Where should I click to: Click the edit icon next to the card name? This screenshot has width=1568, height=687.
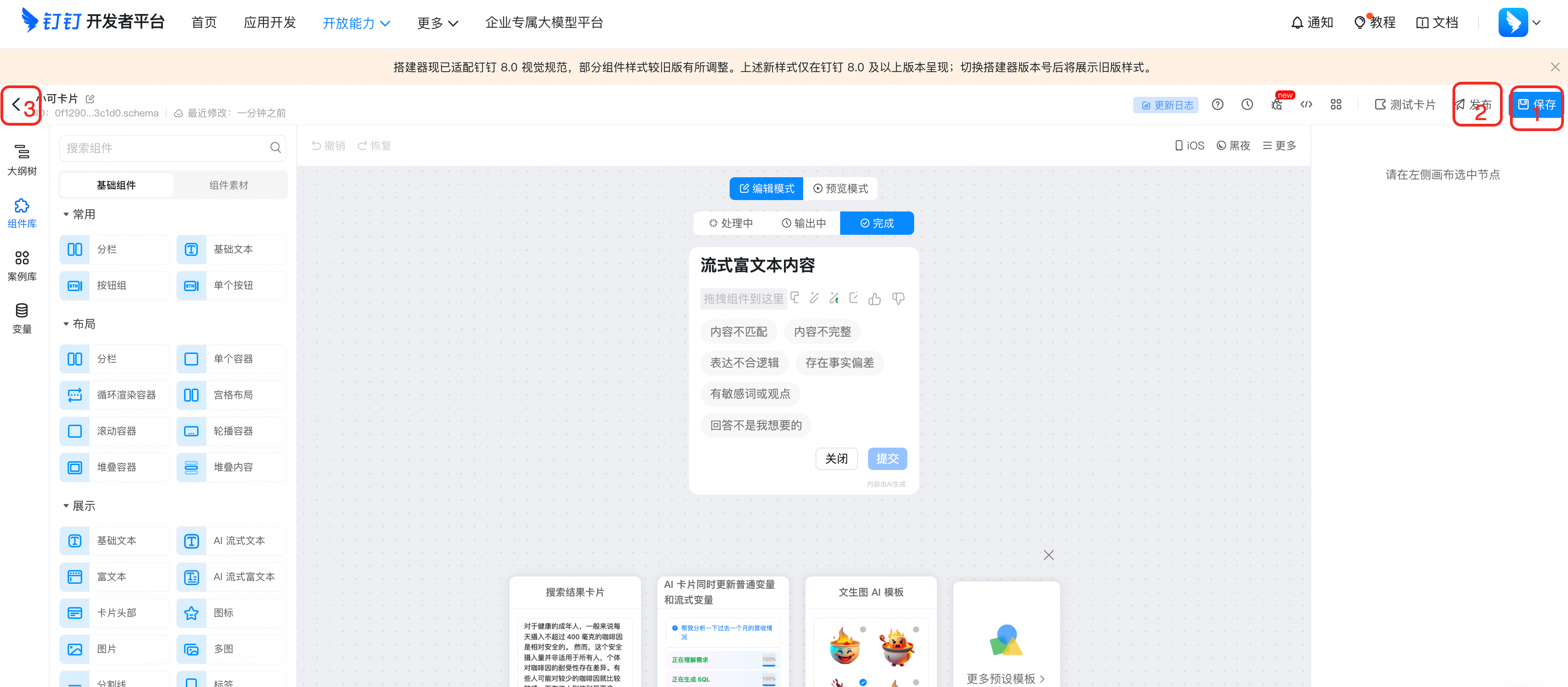point(90,99)
